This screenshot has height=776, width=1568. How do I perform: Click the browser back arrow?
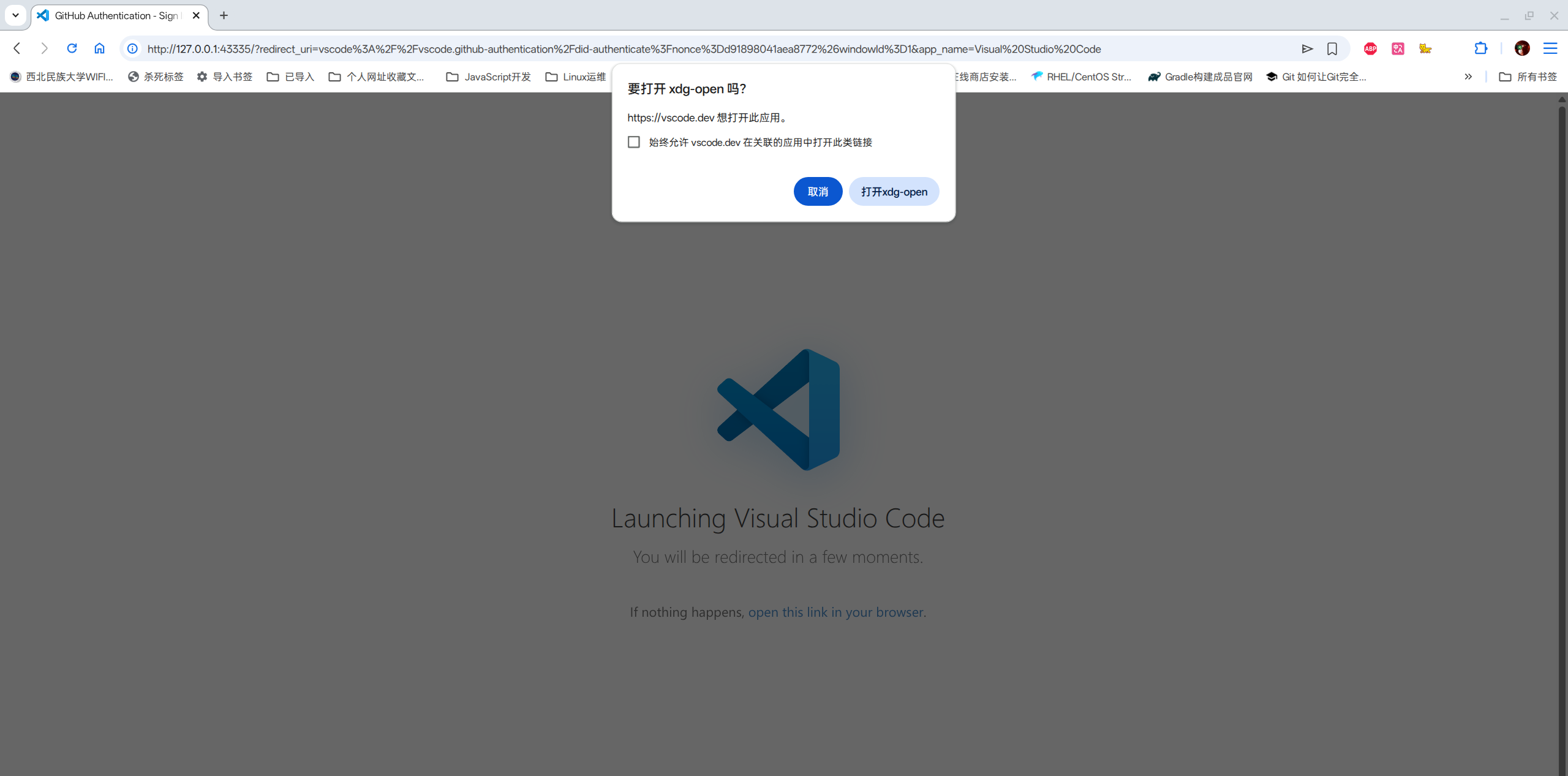point(17,48)
